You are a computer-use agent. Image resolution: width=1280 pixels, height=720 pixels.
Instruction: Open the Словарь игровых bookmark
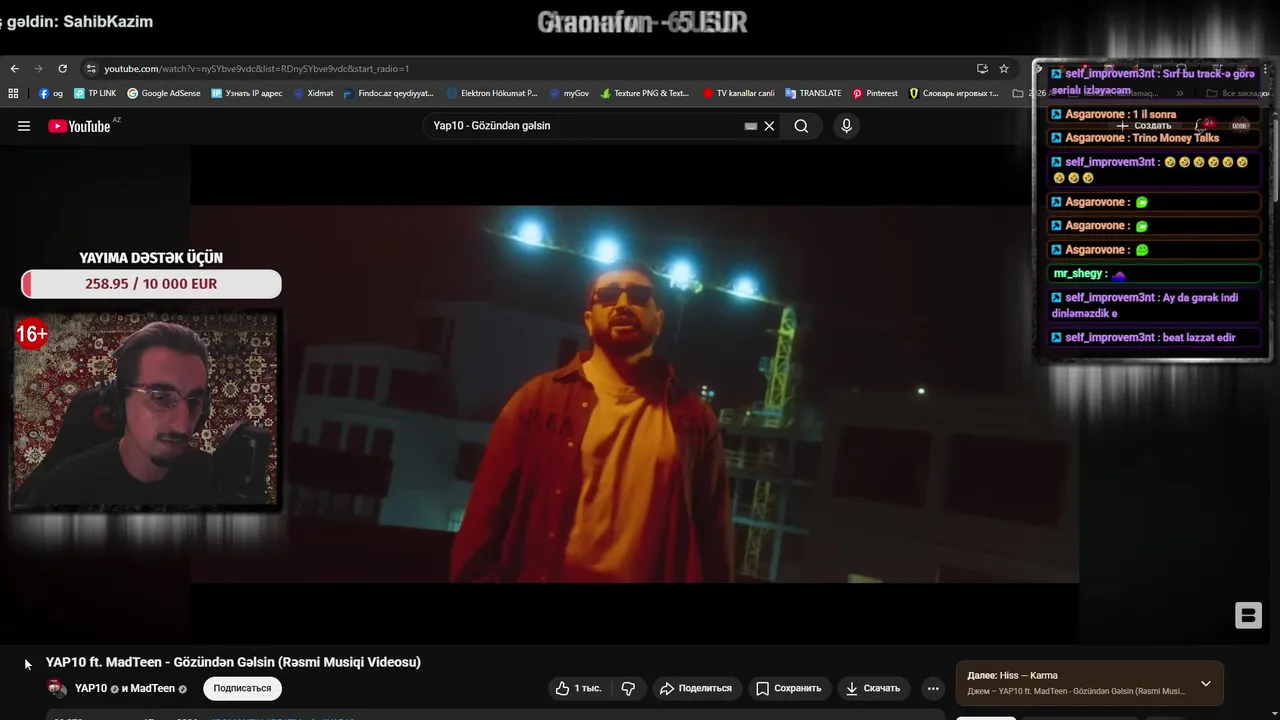(x=954, y=93)
